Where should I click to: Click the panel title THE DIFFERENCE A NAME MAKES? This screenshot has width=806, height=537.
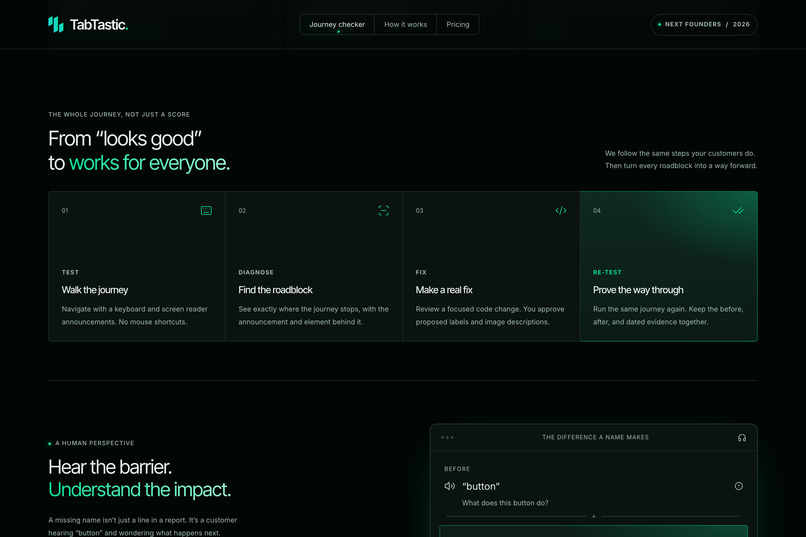[x=595, y=437]
